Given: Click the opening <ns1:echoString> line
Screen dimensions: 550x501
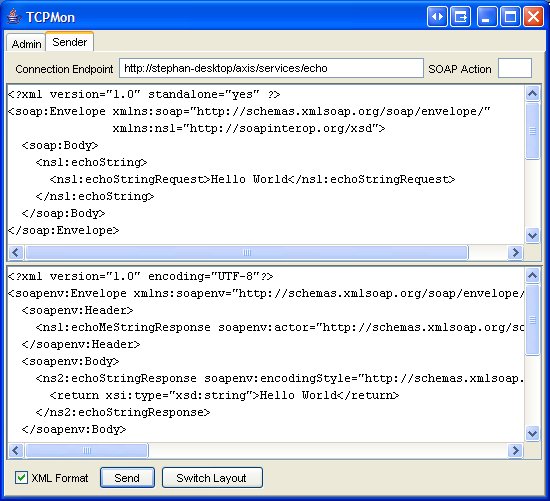Looking at the screenshot, I should click(91, 162).
